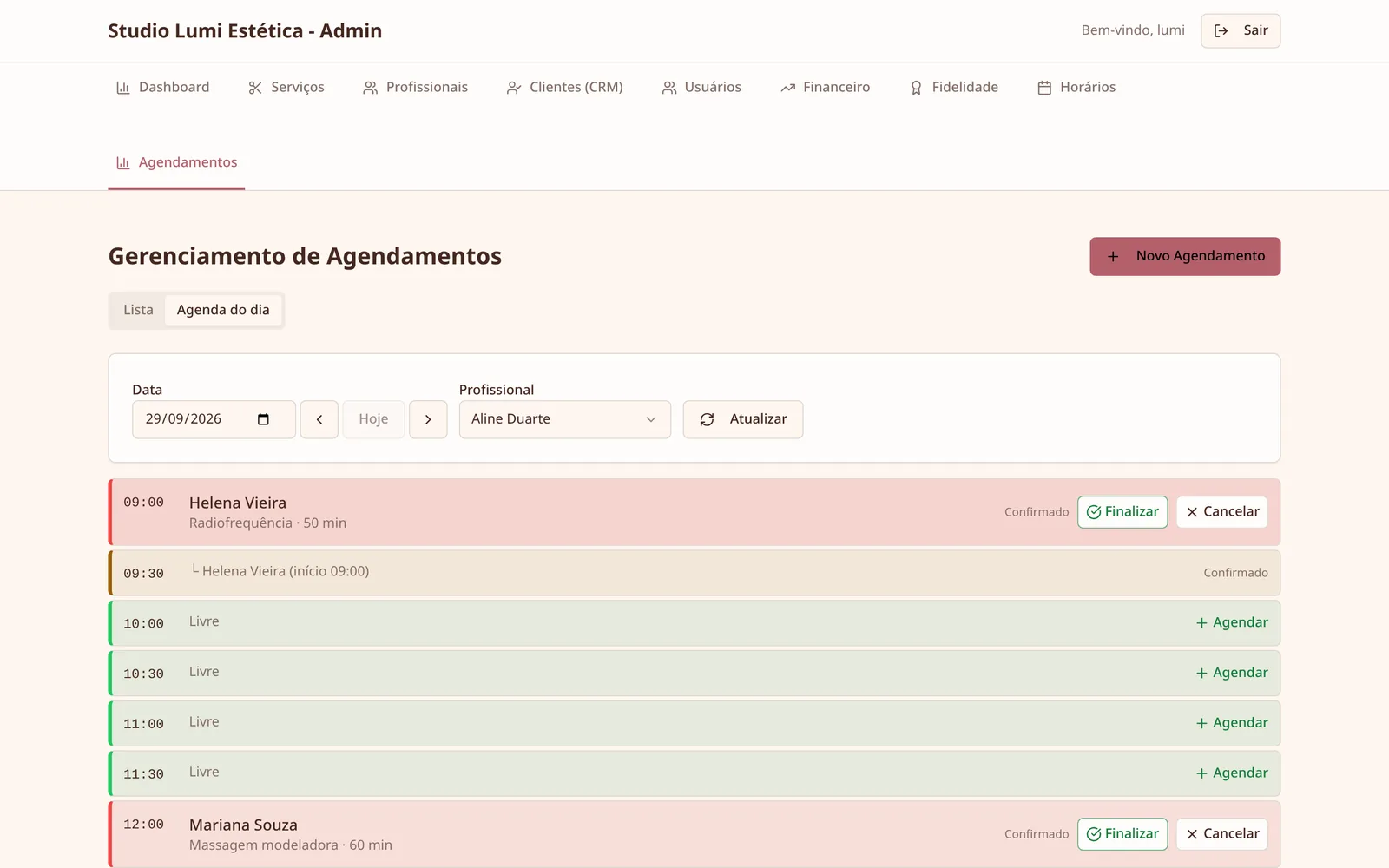Agendar the 11:00 free slot
This screenshot has height=868, width=1389.
(1232, 723)
